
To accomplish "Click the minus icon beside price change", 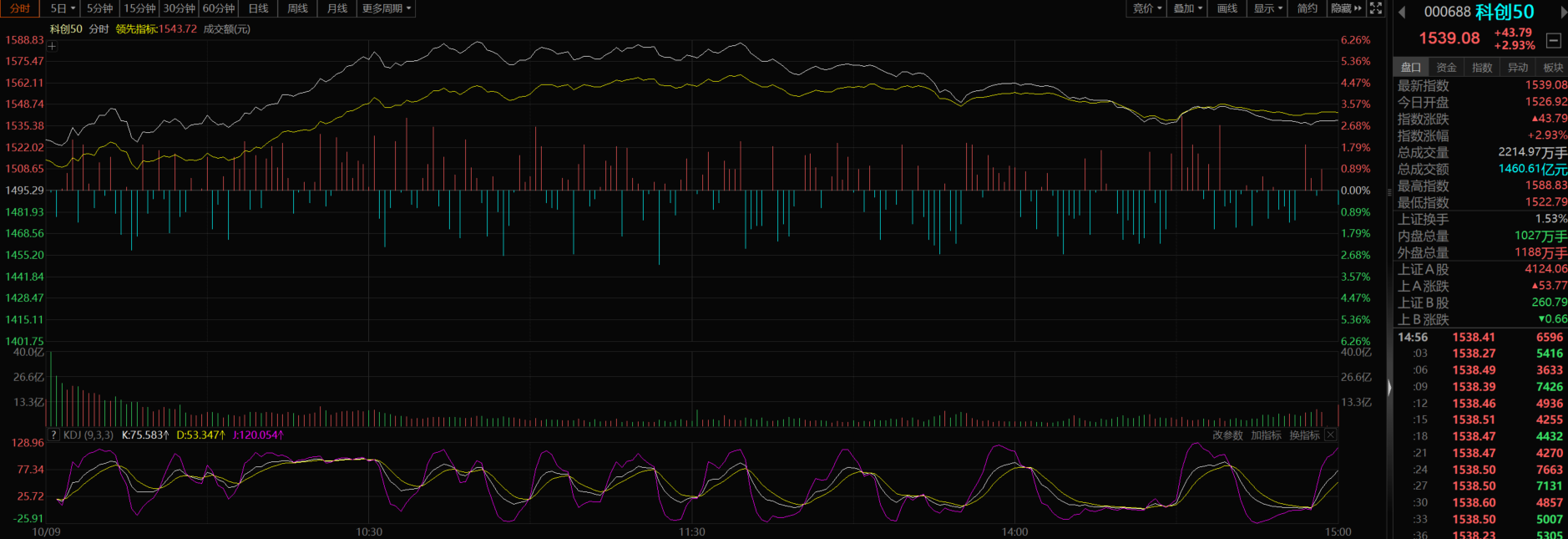I will tap(1553, 40).
